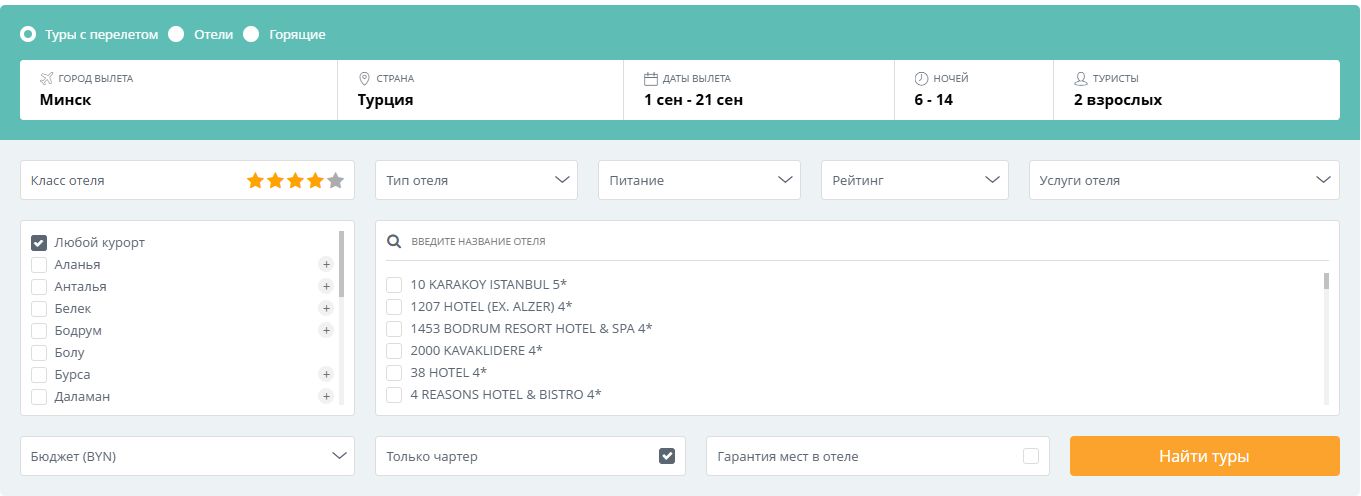Expand the Бюджет (BYN) dropdown
Viewport: 1361px width, 496px height.
187,456
